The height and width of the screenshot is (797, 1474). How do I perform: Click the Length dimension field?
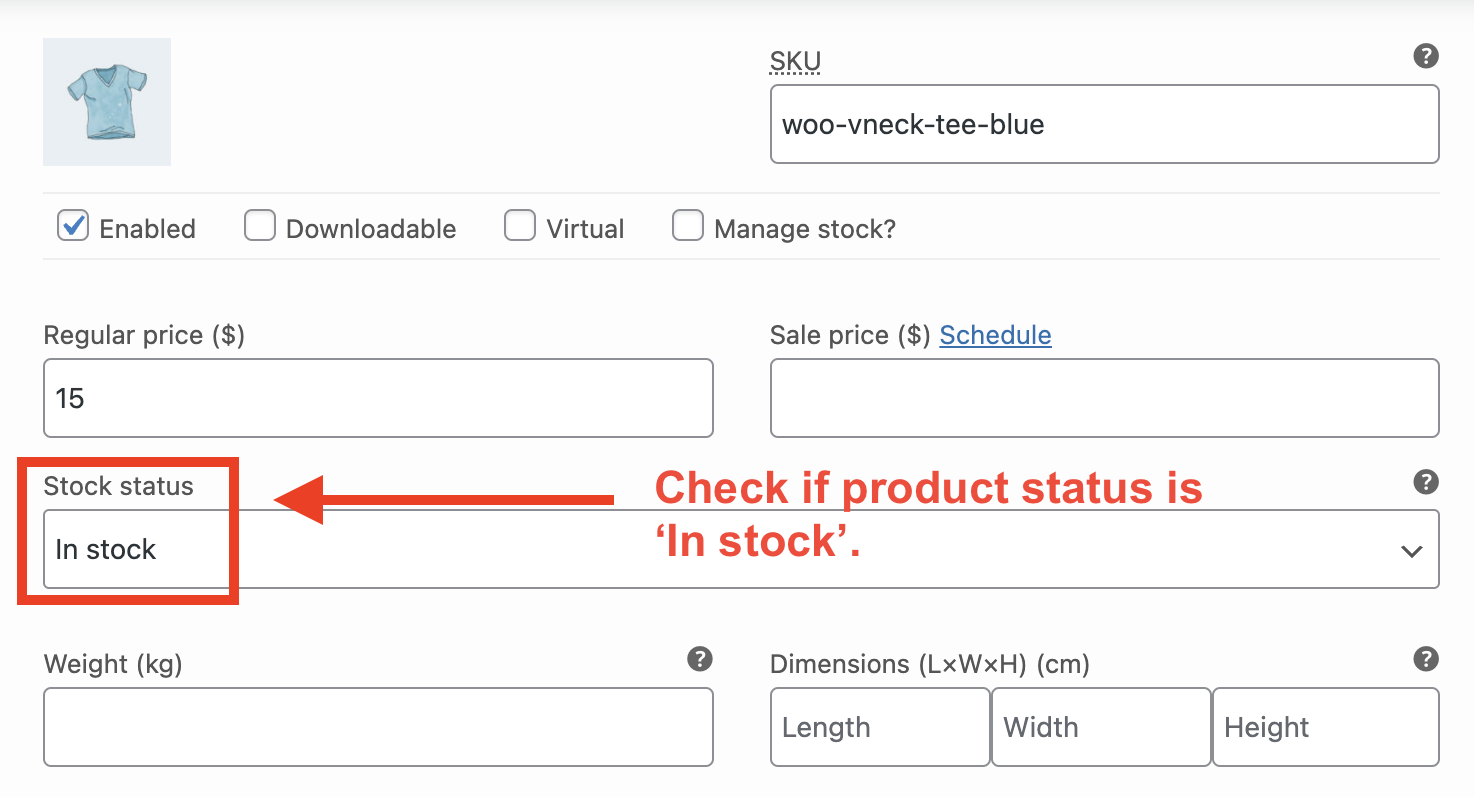pos(880,727)
